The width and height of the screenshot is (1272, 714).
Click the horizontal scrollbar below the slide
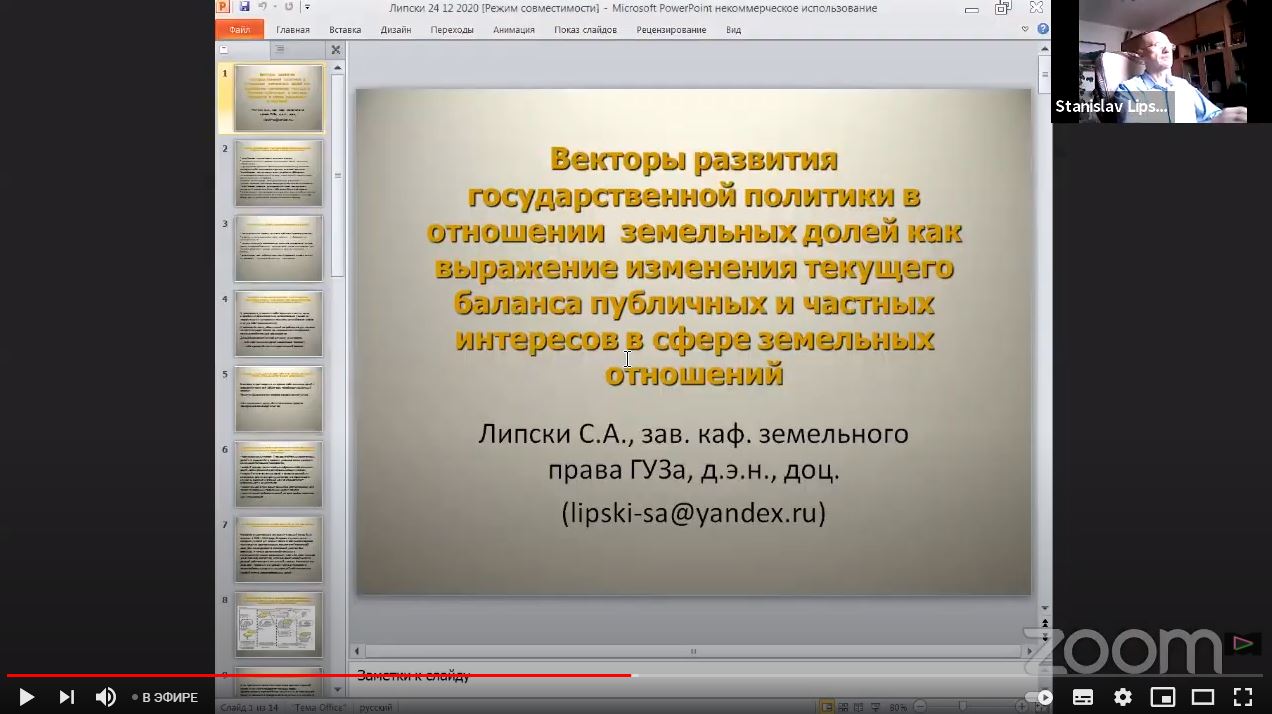tap(693, 651)
